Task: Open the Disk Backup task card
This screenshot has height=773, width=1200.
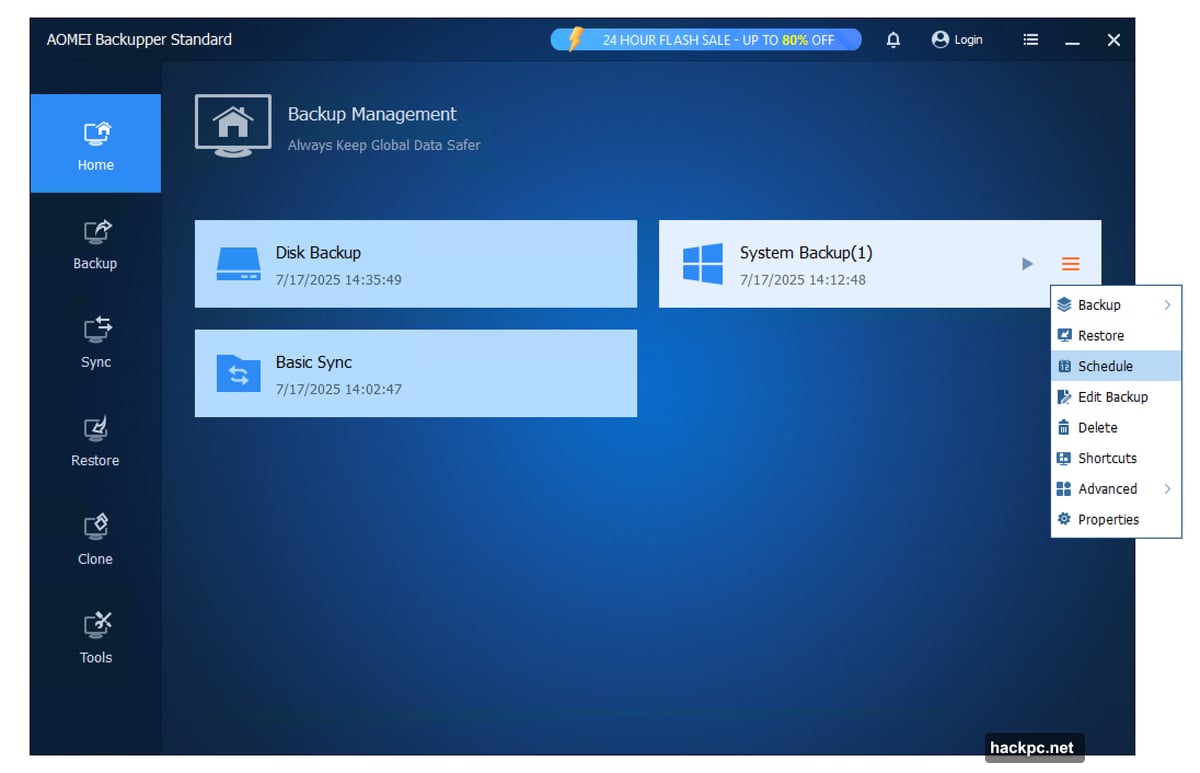Action: (415, 263)
